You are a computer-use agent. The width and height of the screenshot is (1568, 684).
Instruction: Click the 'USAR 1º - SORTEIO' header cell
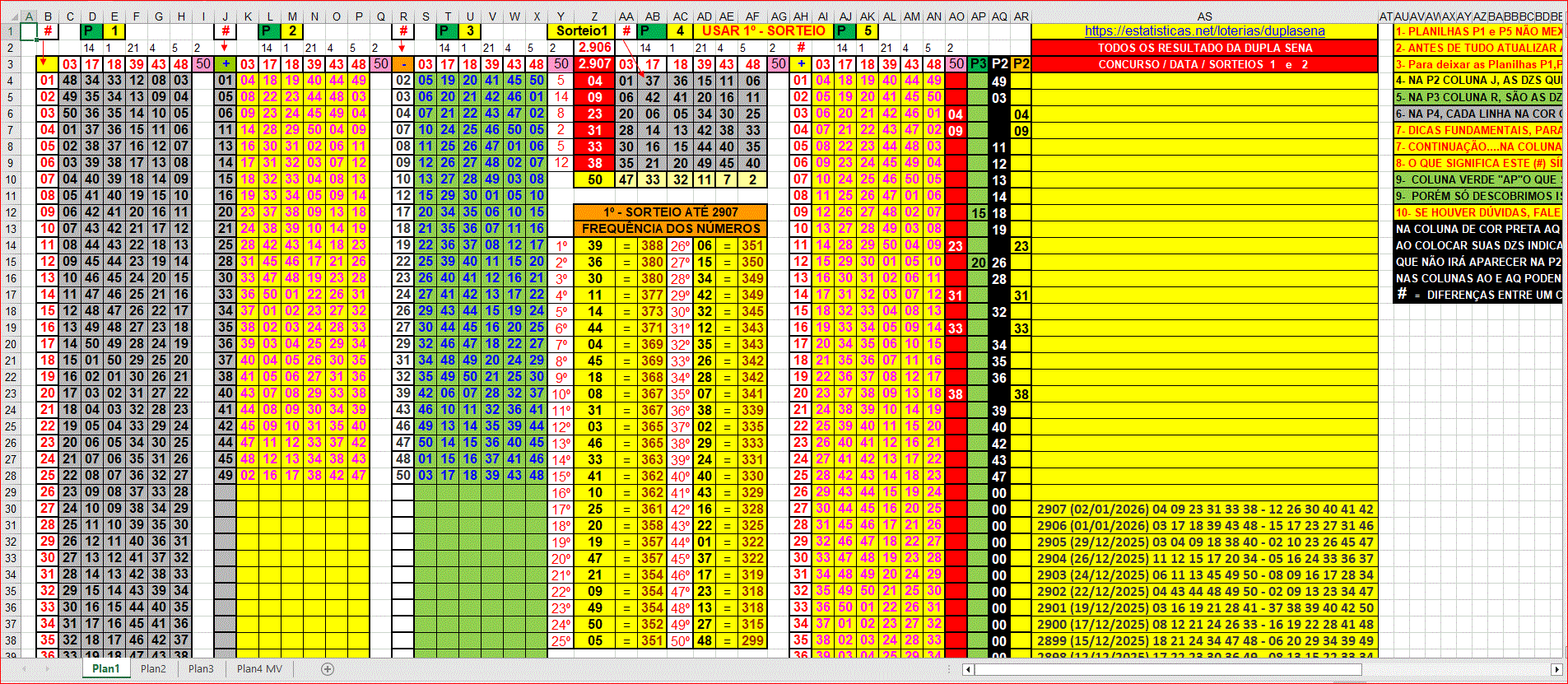763,31
